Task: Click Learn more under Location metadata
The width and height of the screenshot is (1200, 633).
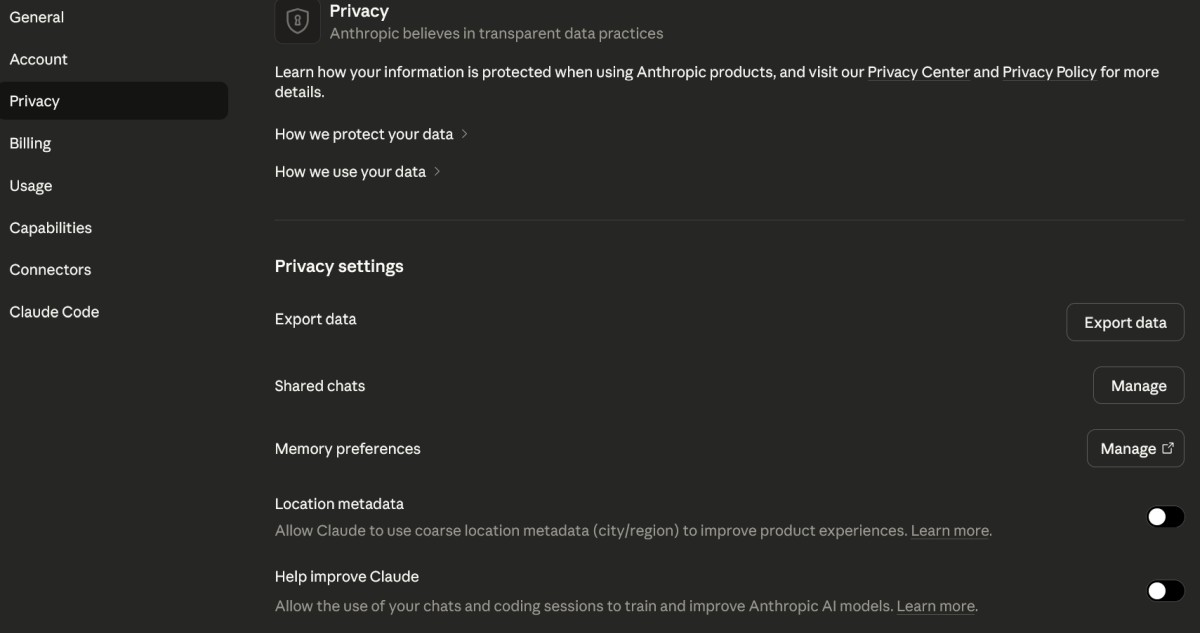Action: pyautogui.click(x=949, y=531)
